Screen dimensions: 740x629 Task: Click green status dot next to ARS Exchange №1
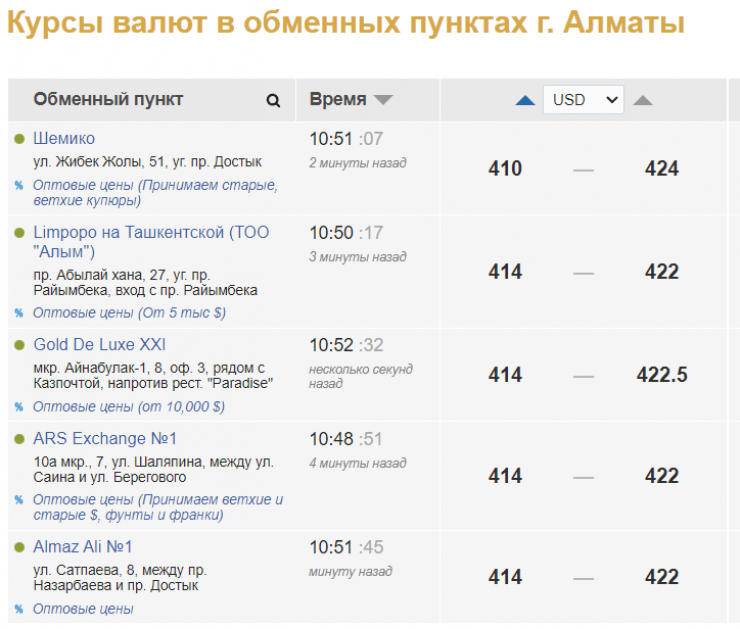pyautogui.click(x=19, y=439)
